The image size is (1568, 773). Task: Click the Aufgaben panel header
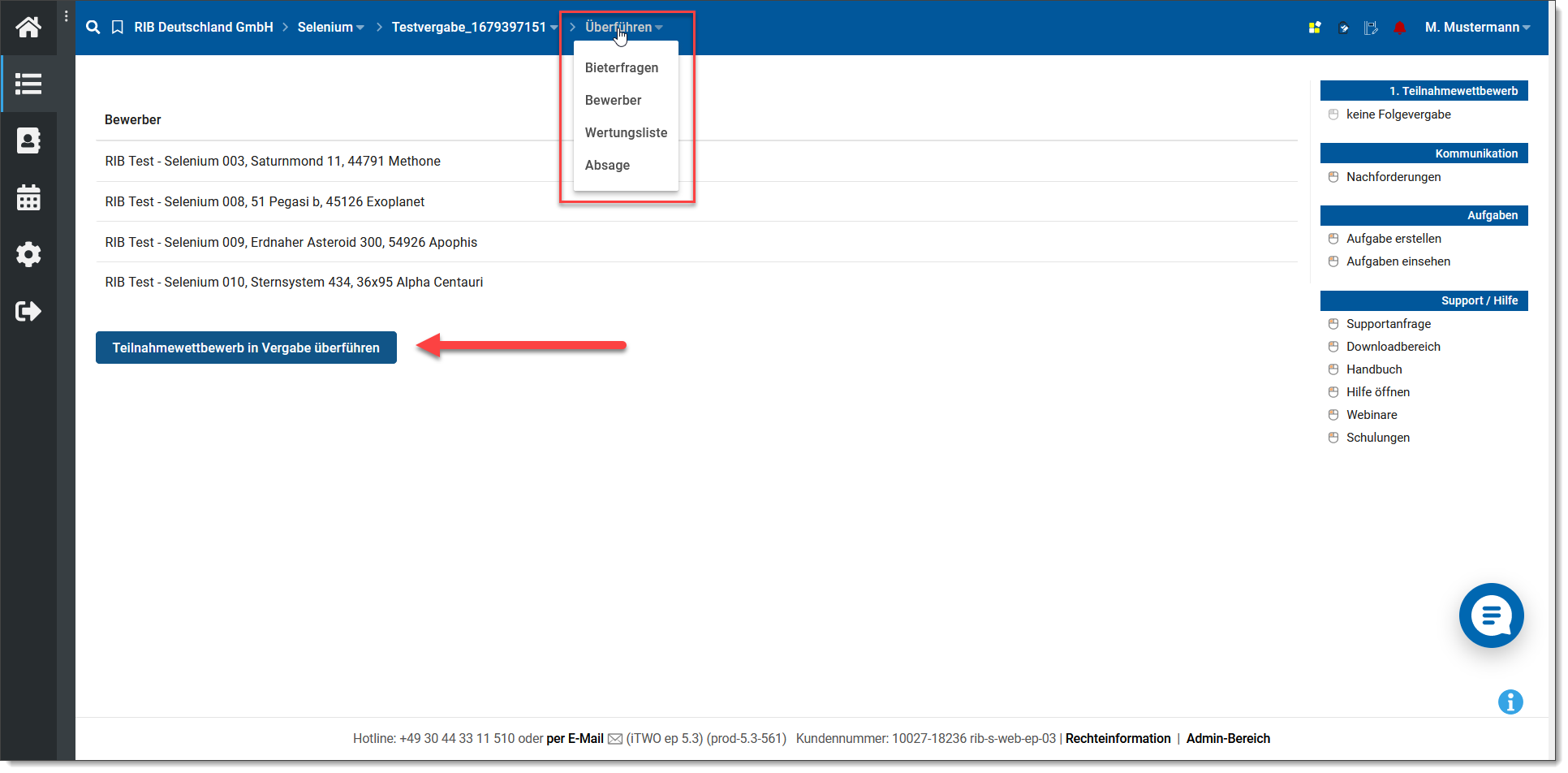click(1424, 215)
